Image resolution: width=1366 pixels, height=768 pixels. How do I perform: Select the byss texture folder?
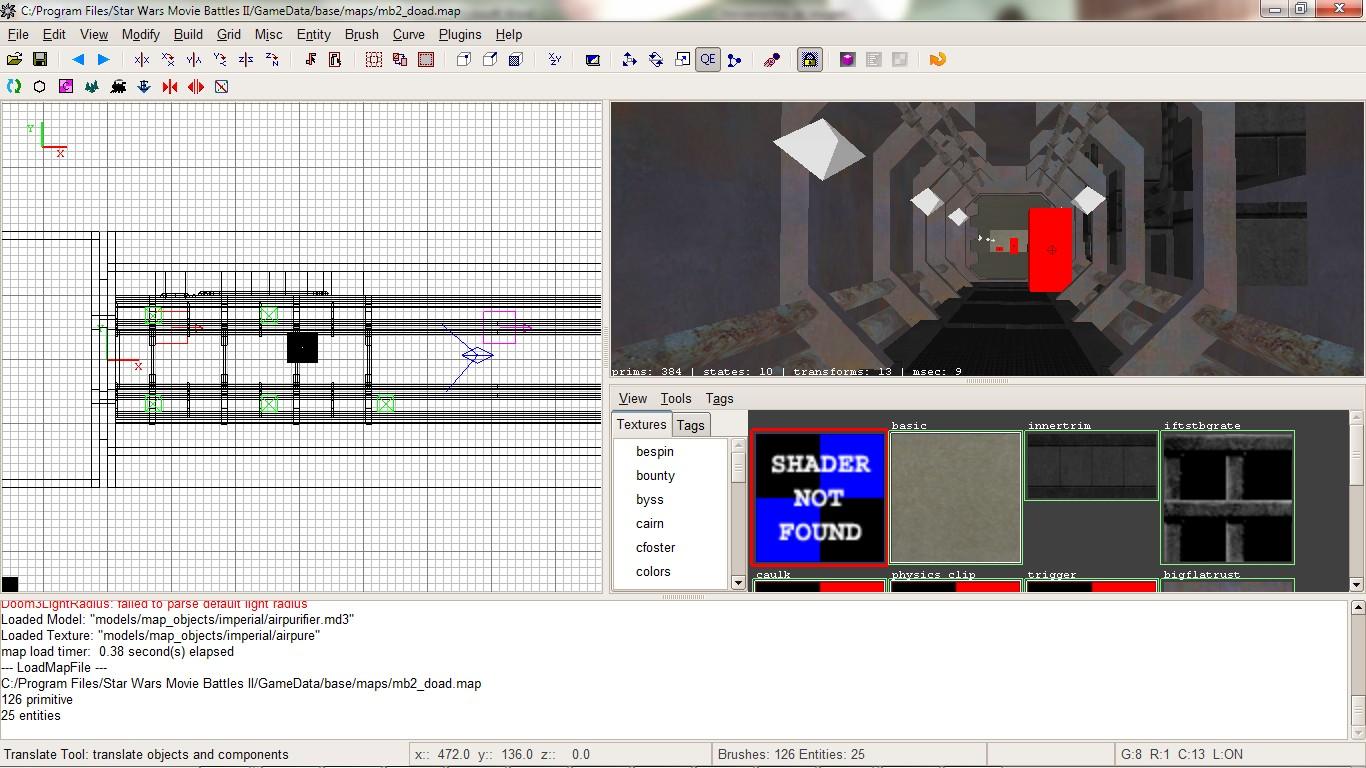pos(650,499)
